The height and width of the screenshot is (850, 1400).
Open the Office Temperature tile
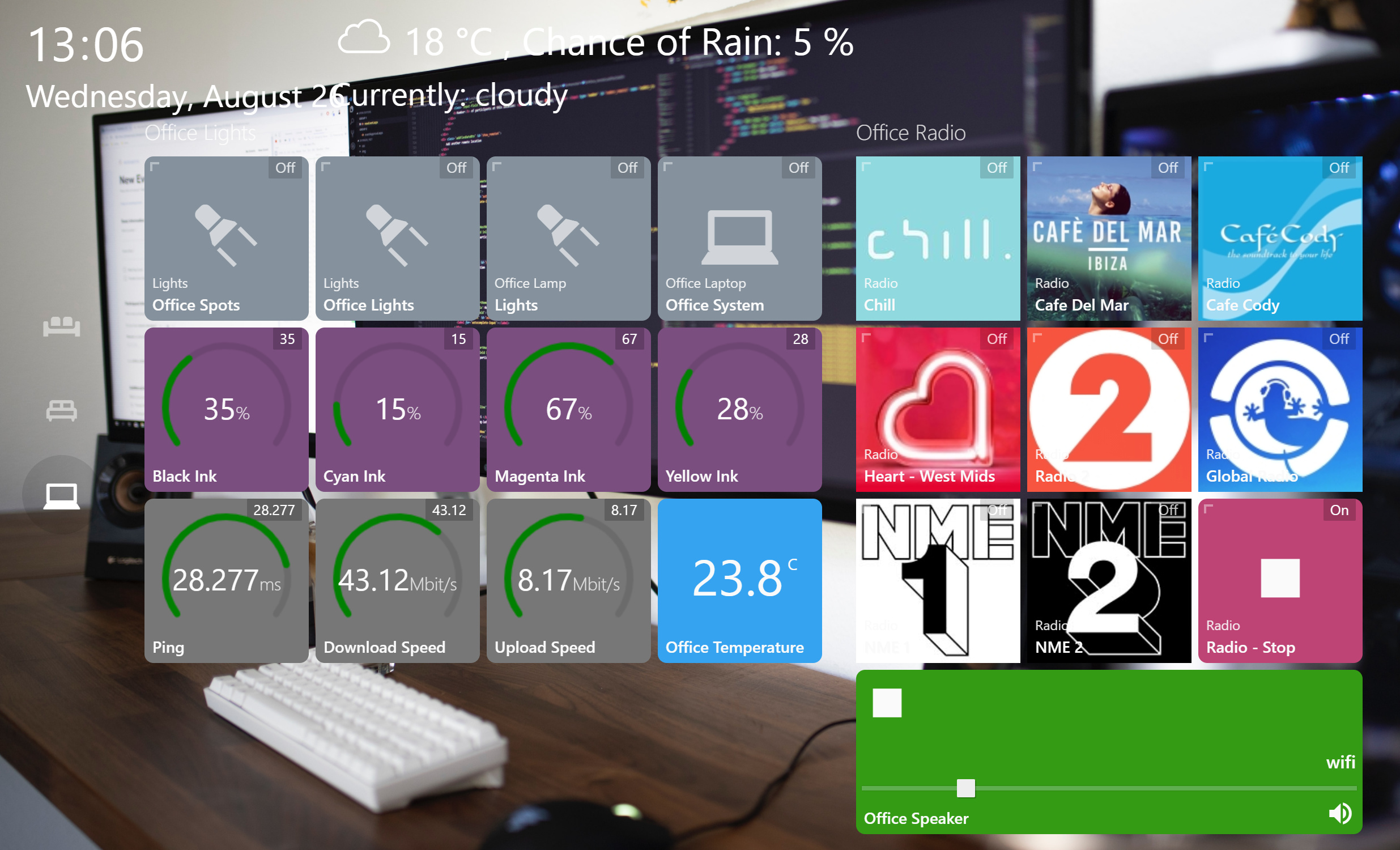coord(739,580)
